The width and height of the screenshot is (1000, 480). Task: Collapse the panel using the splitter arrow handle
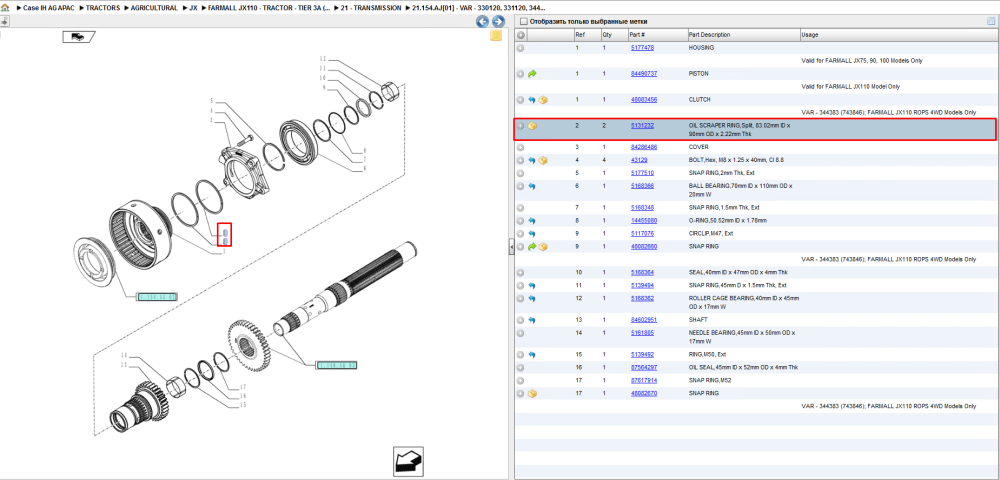511,247
